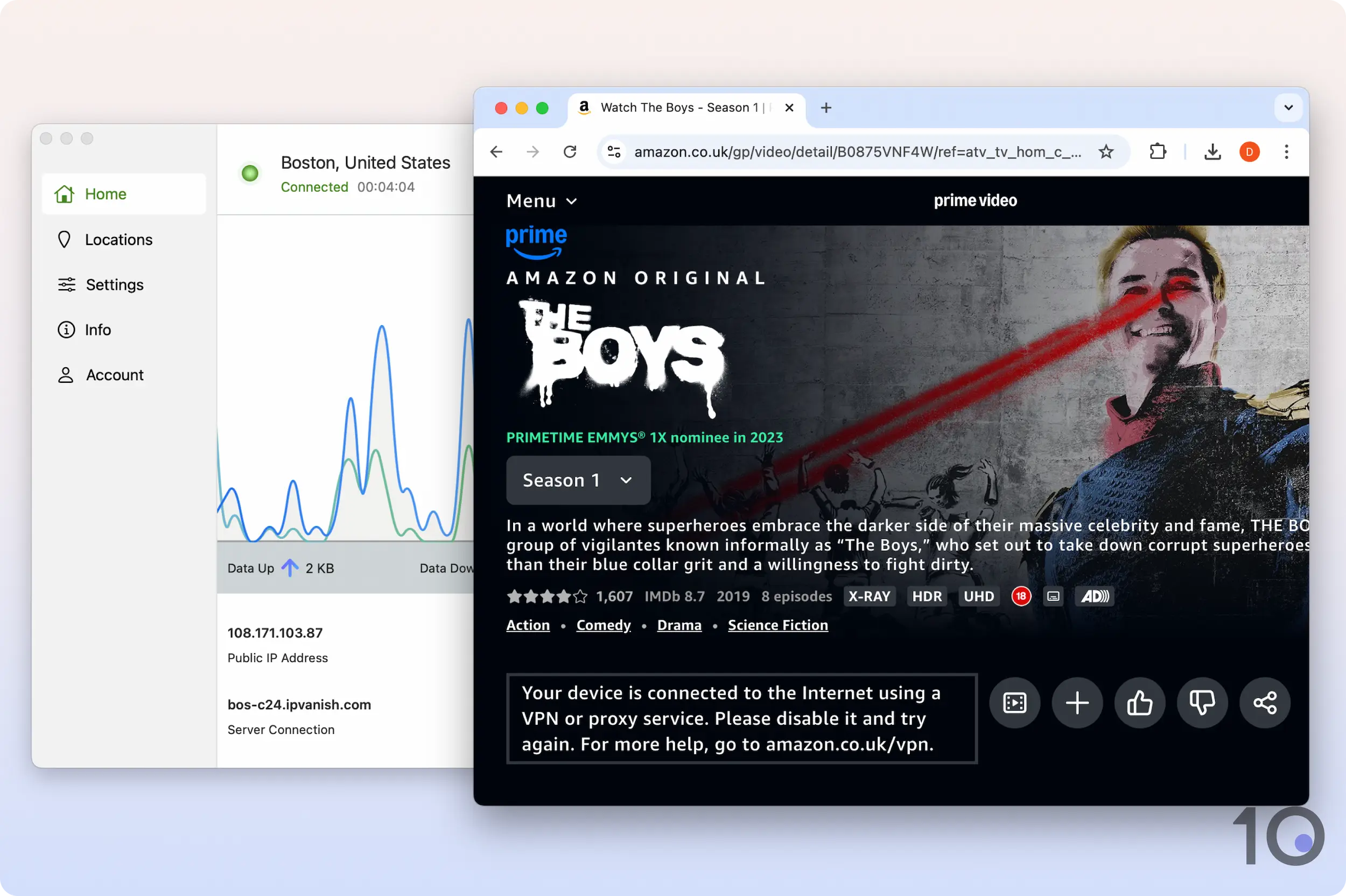1346x896 pixels.
Task: Click the thumbs down icon on Prime Video
Action: pyautogui.click(x=1200, y=702)
